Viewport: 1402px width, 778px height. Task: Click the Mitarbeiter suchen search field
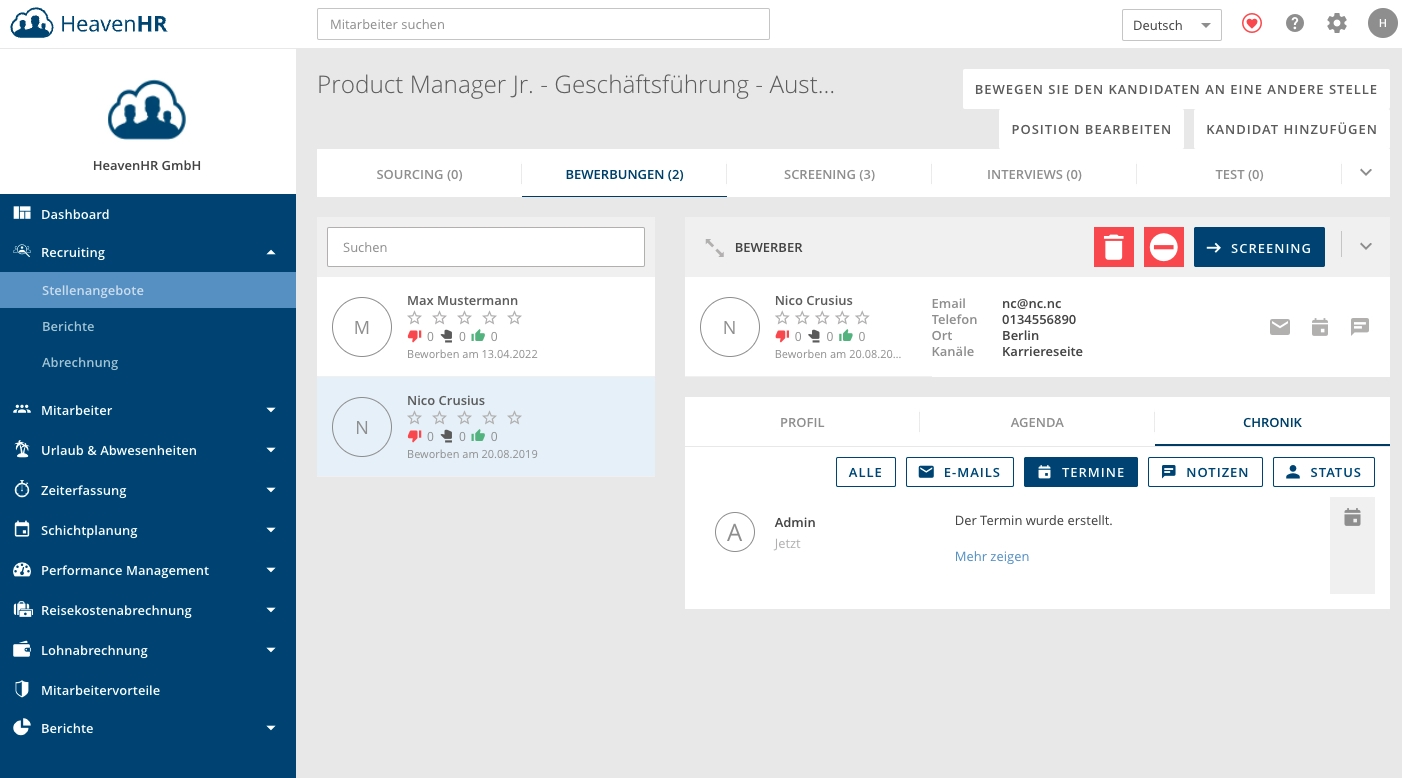pyautogui.click(x=543, y=24)
